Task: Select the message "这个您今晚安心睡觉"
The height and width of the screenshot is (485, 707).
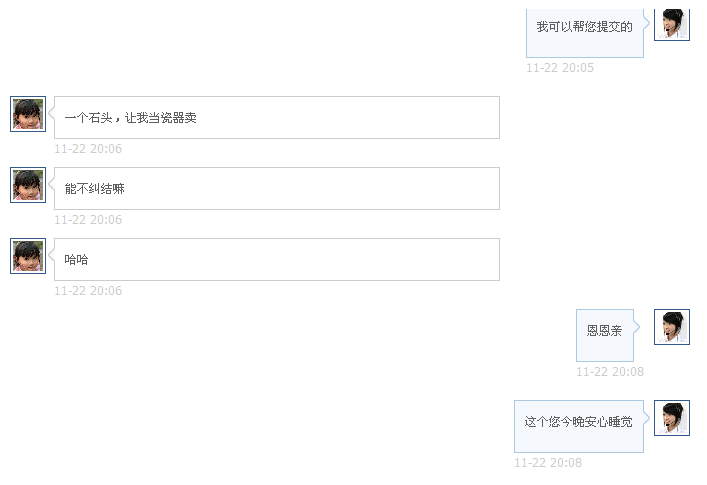Action: [x=578, y=423]
